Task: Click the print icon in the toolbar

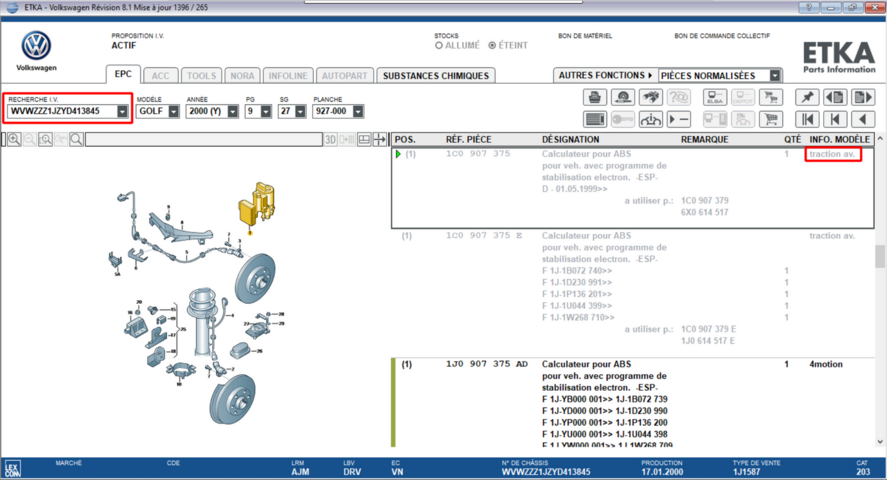Action: [595, 97]
